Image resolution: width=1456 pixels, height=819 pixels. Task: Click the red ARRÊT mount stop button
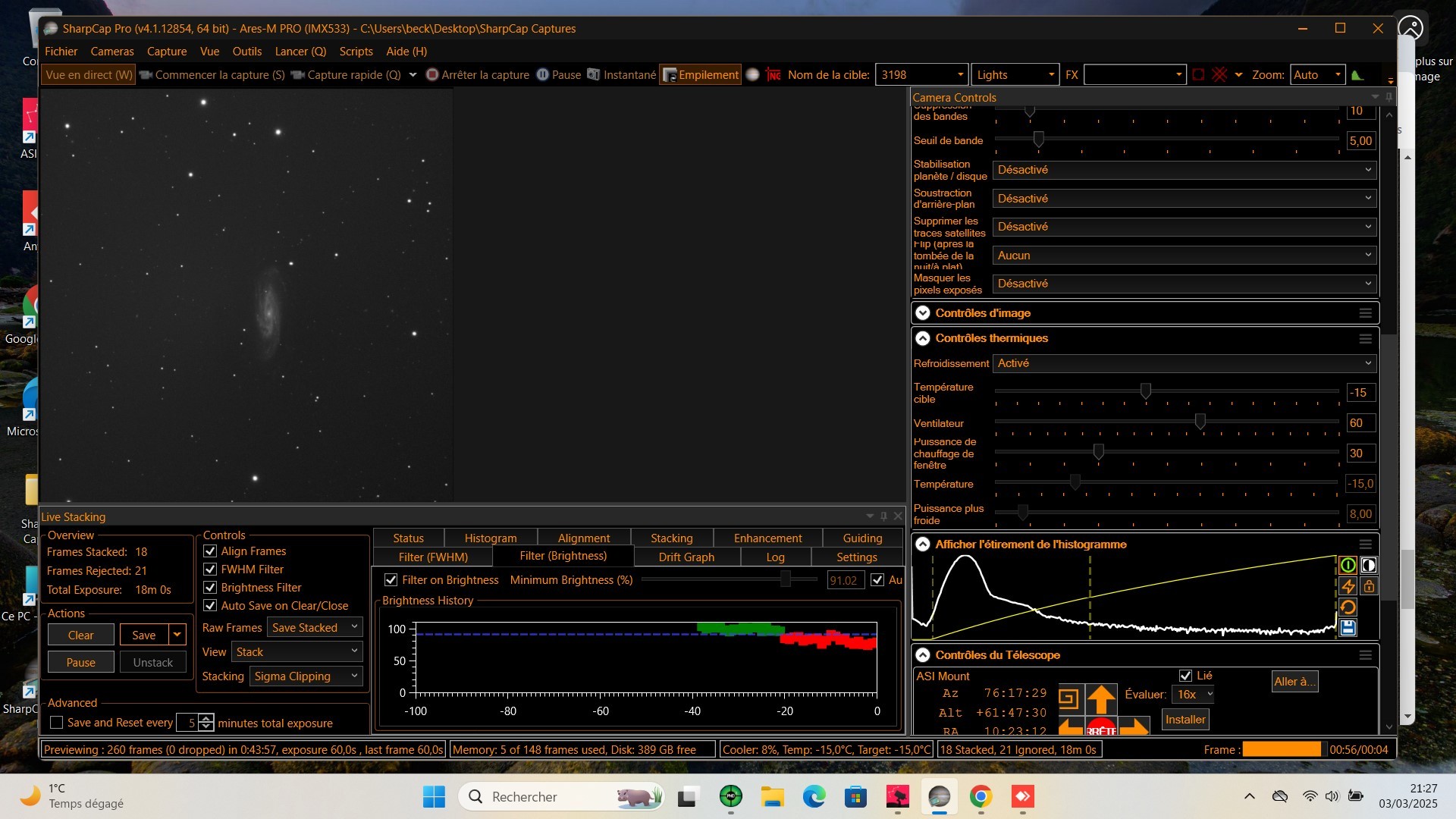click(1101, 726)
